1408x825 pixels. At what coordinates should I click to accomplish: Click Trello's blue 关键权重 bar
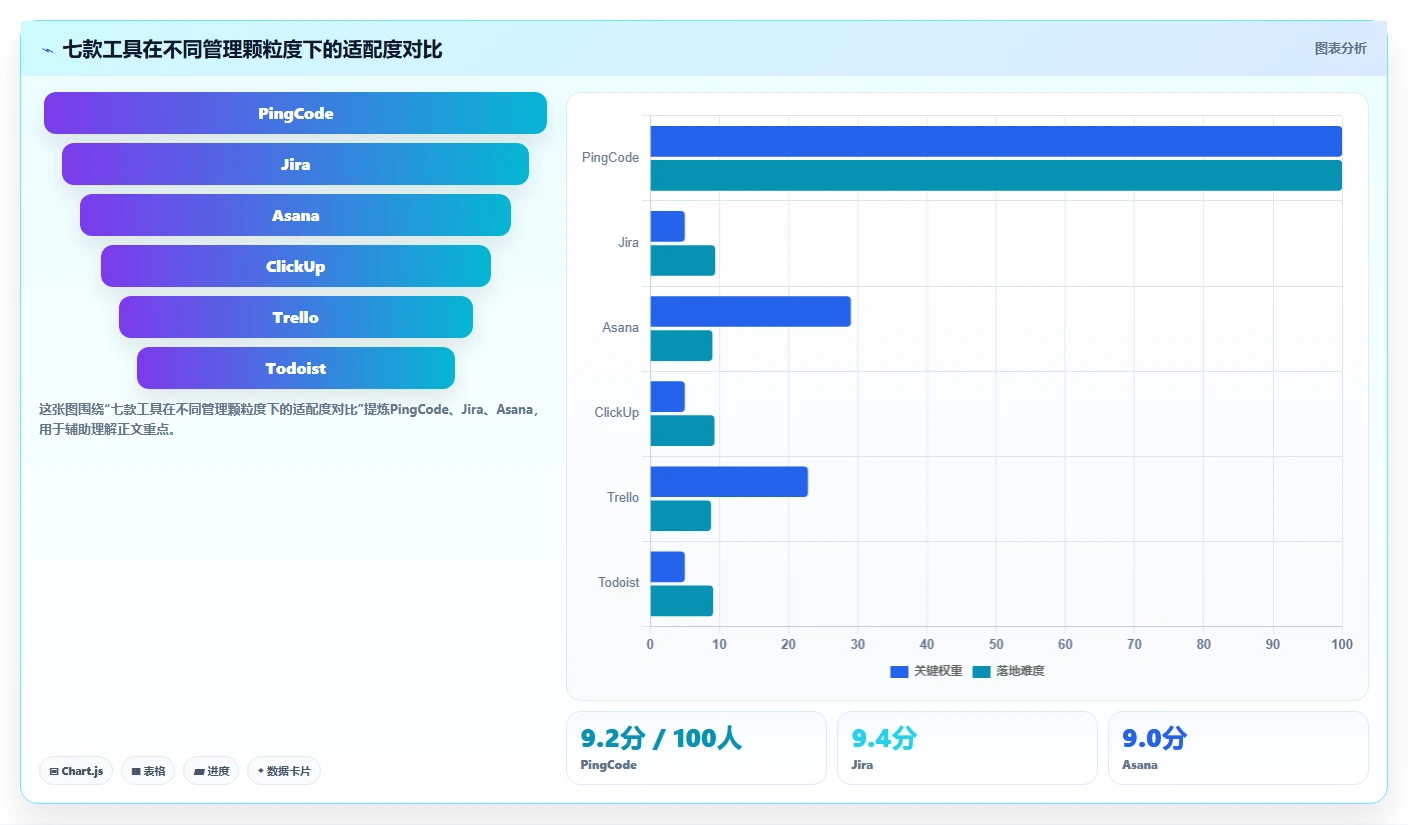pos(729,481)
